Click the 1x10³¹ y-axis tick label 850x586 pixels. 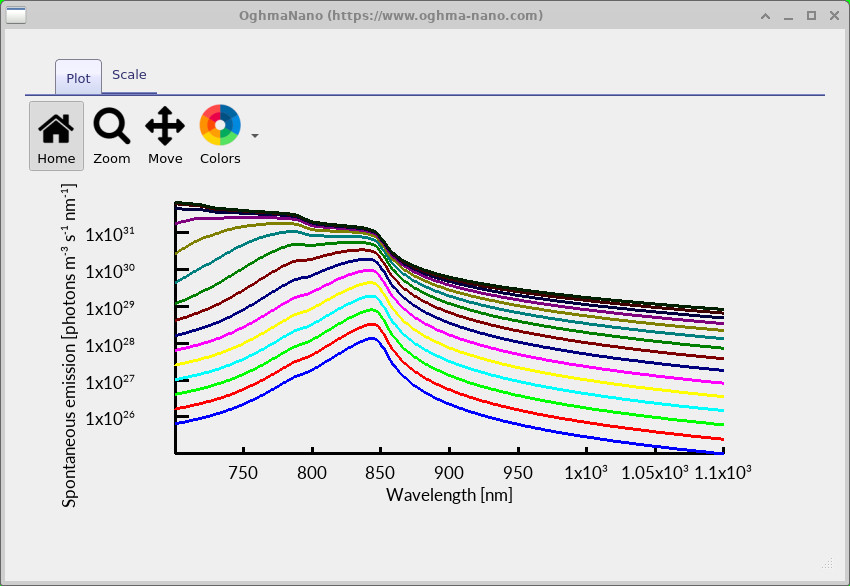[110, 234]
